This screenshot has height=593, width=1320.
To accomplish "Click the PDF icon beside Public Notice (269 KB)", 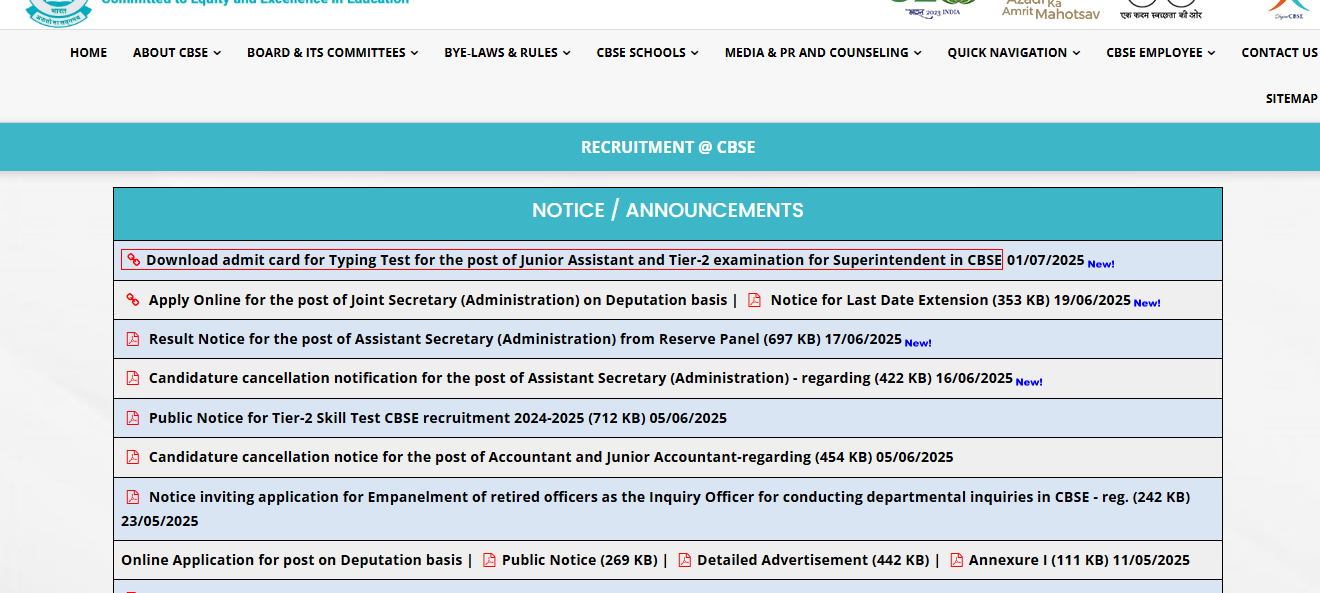I will tap(489, 560).
